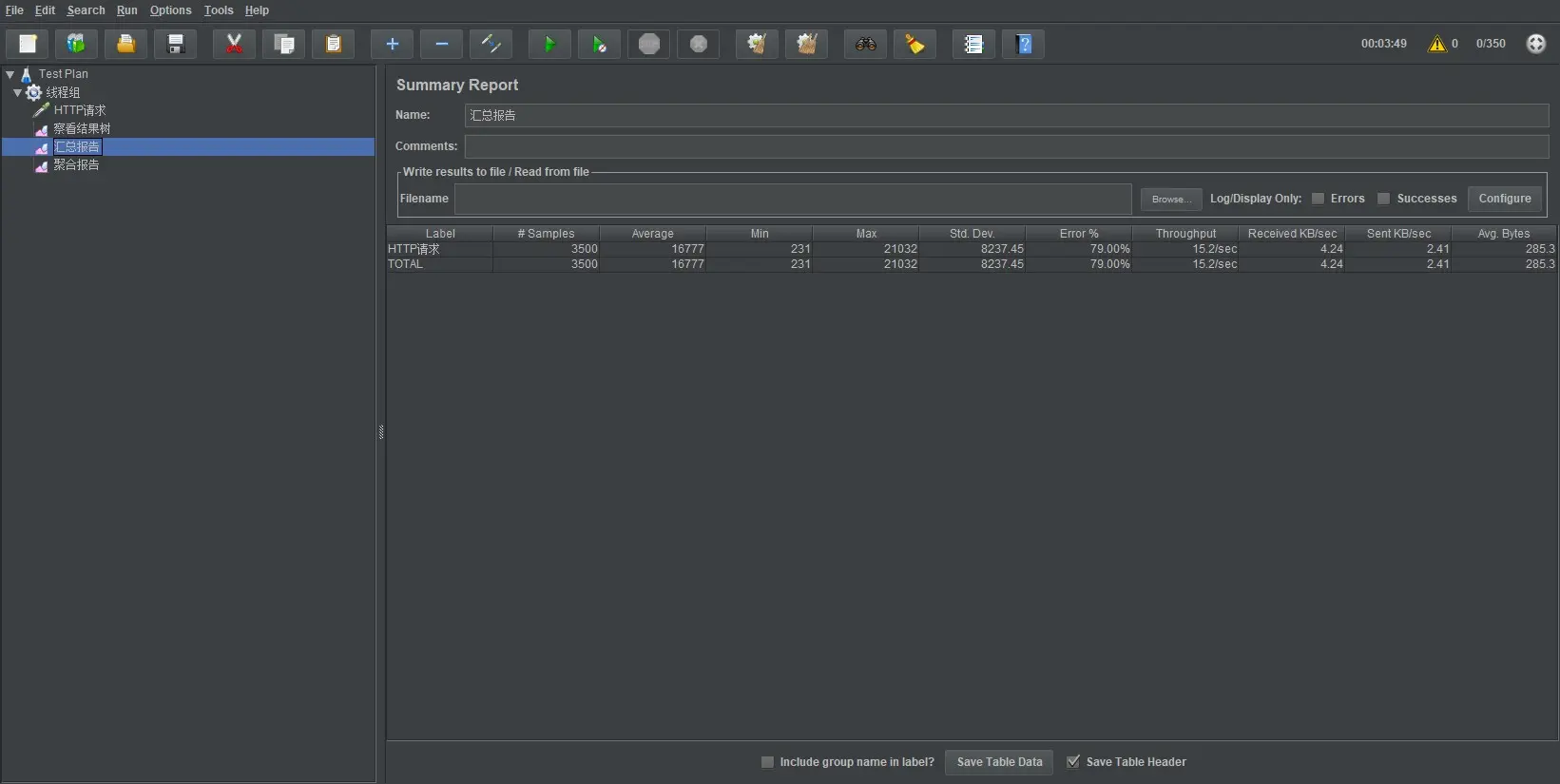
Task: Select HTTP请求 in the tree
Action: click(80, 110)
